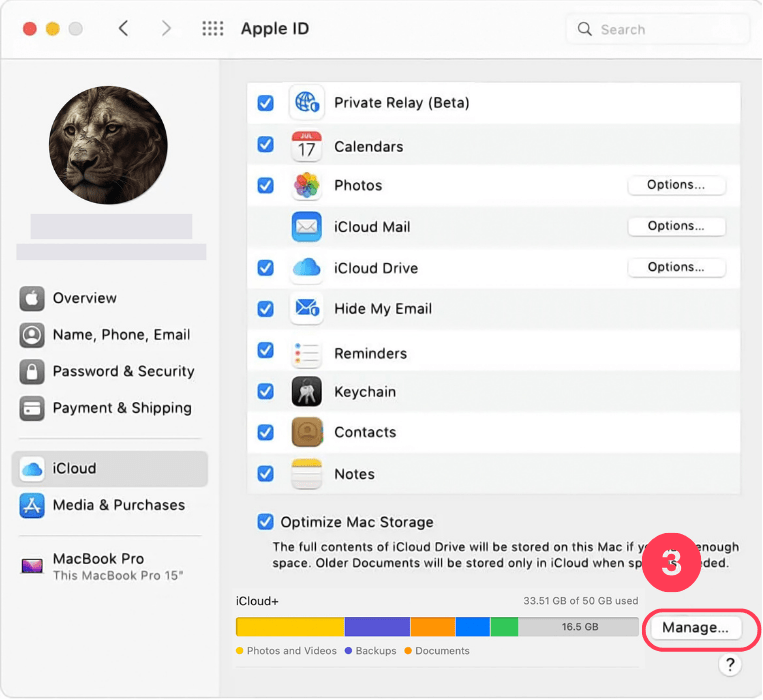Click the iCloud Mail envelope icon

click(x=307, y=227)
